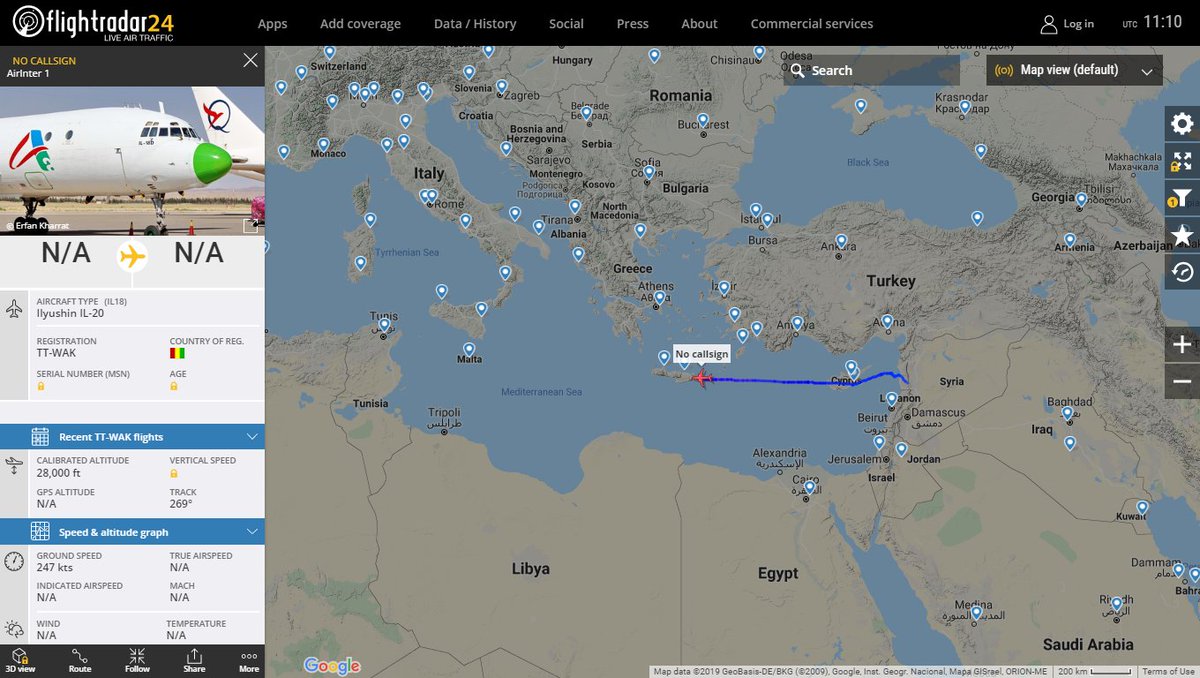Follow the selected aircraft

pos(137,660)
